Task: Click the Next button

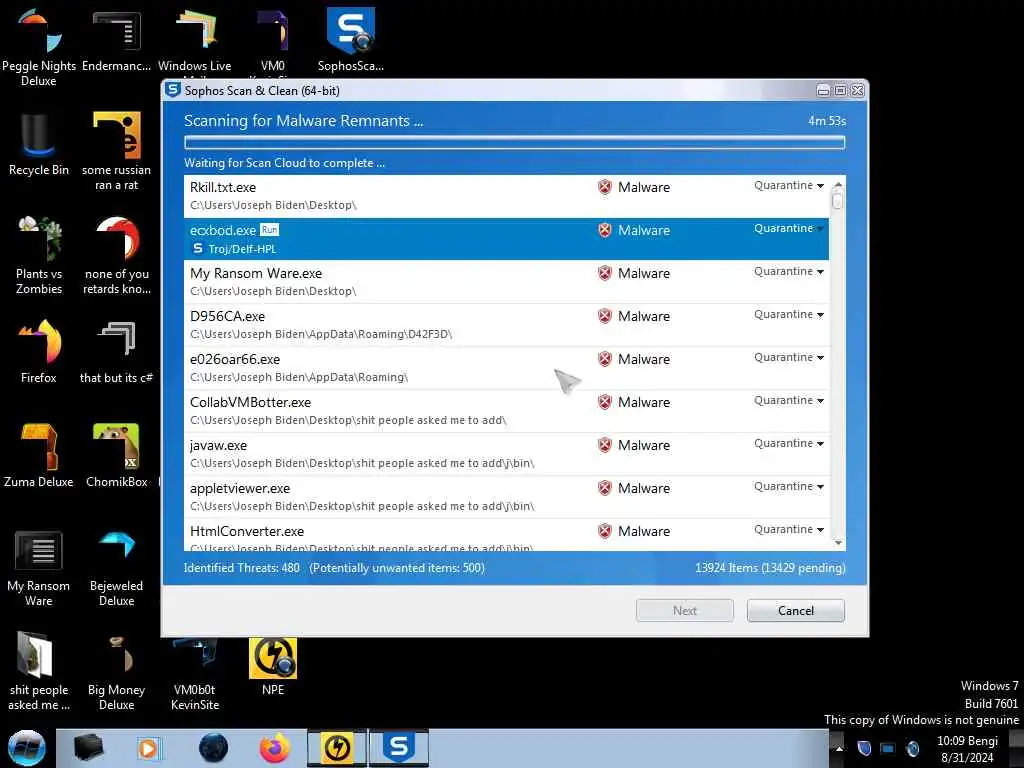Action: click(684, 611)
